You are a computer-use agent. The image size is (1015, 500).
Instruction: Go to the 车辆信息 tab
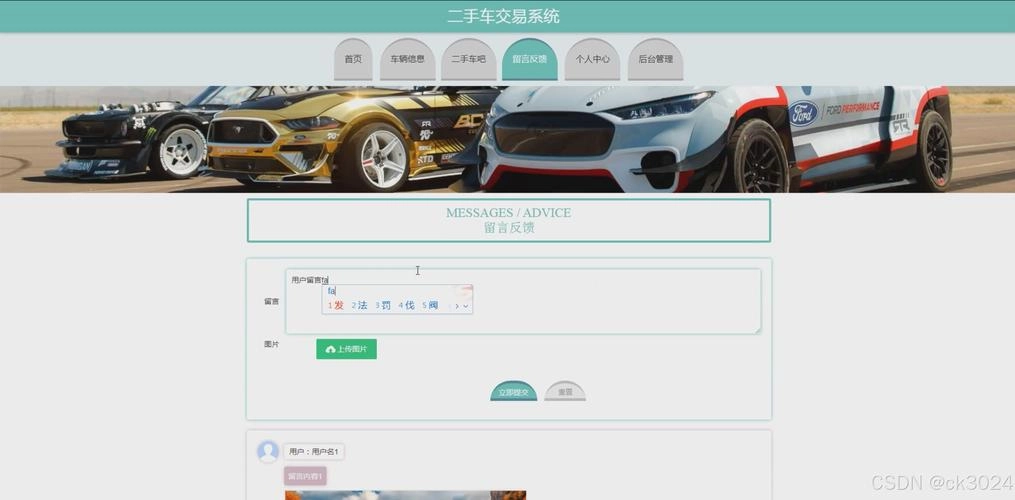[x=407, y=59]
